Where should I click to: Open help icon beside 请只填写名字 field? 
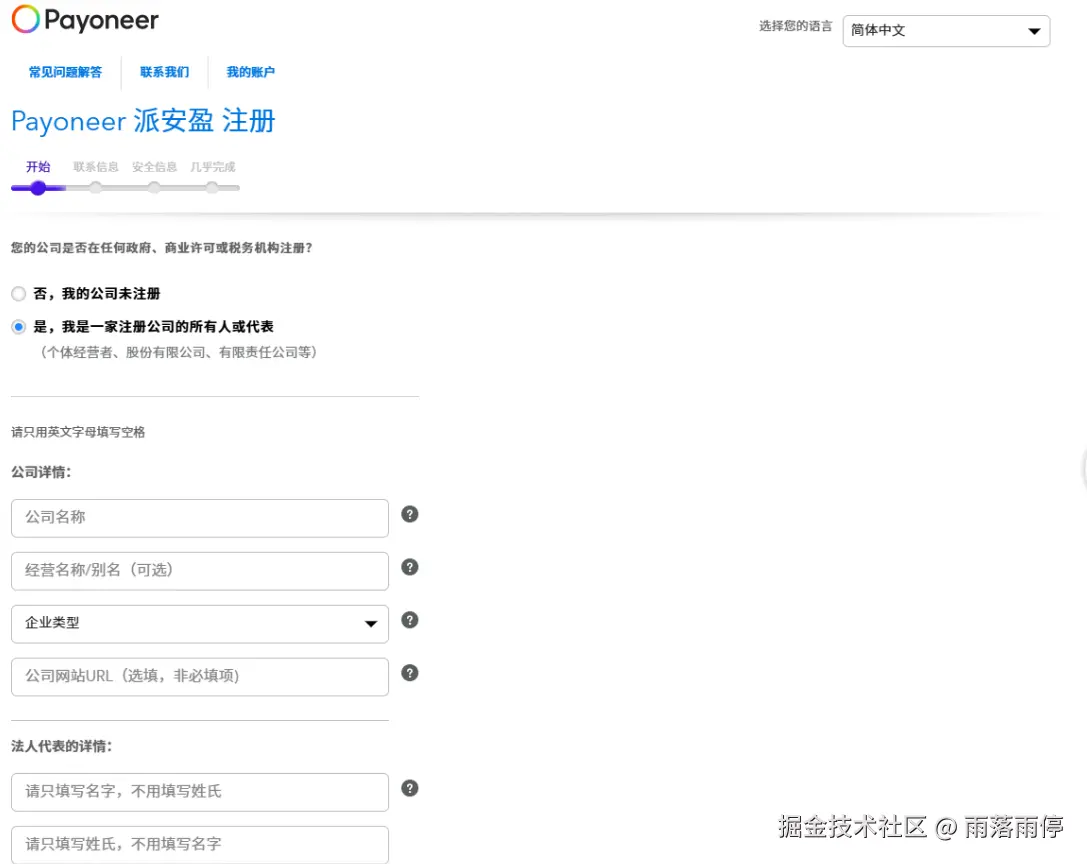pyautogui.click(x=410, y=788)
